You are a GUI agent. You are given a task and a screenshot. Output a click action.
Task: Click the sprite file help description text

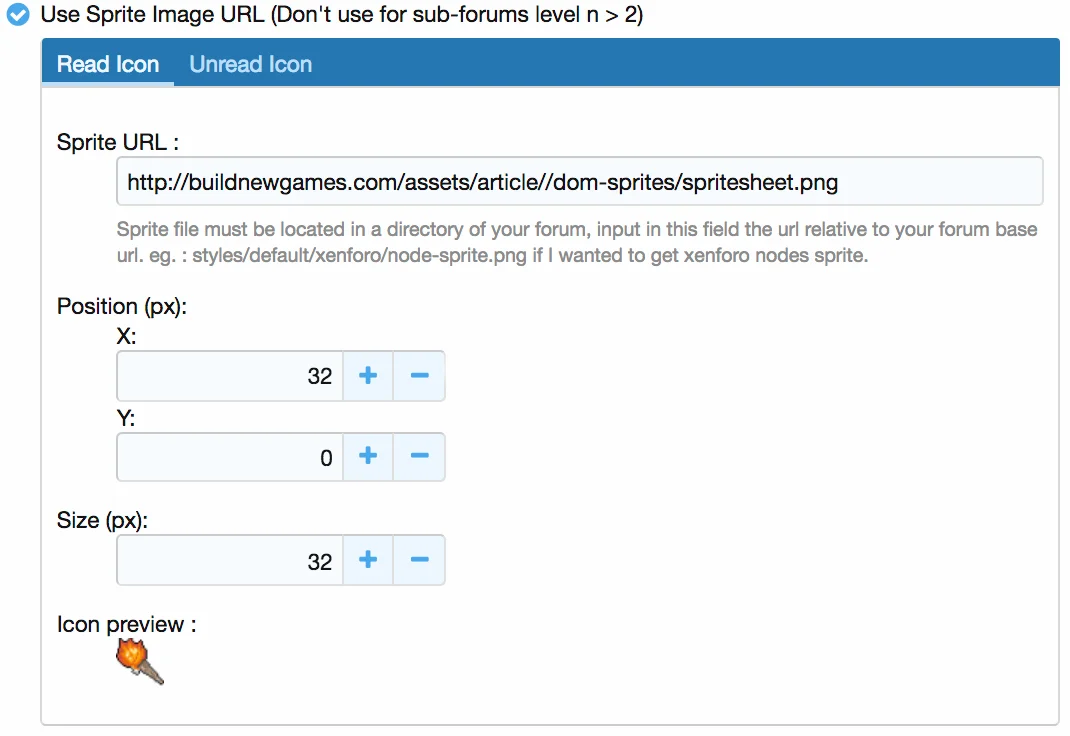click(576, 242)
